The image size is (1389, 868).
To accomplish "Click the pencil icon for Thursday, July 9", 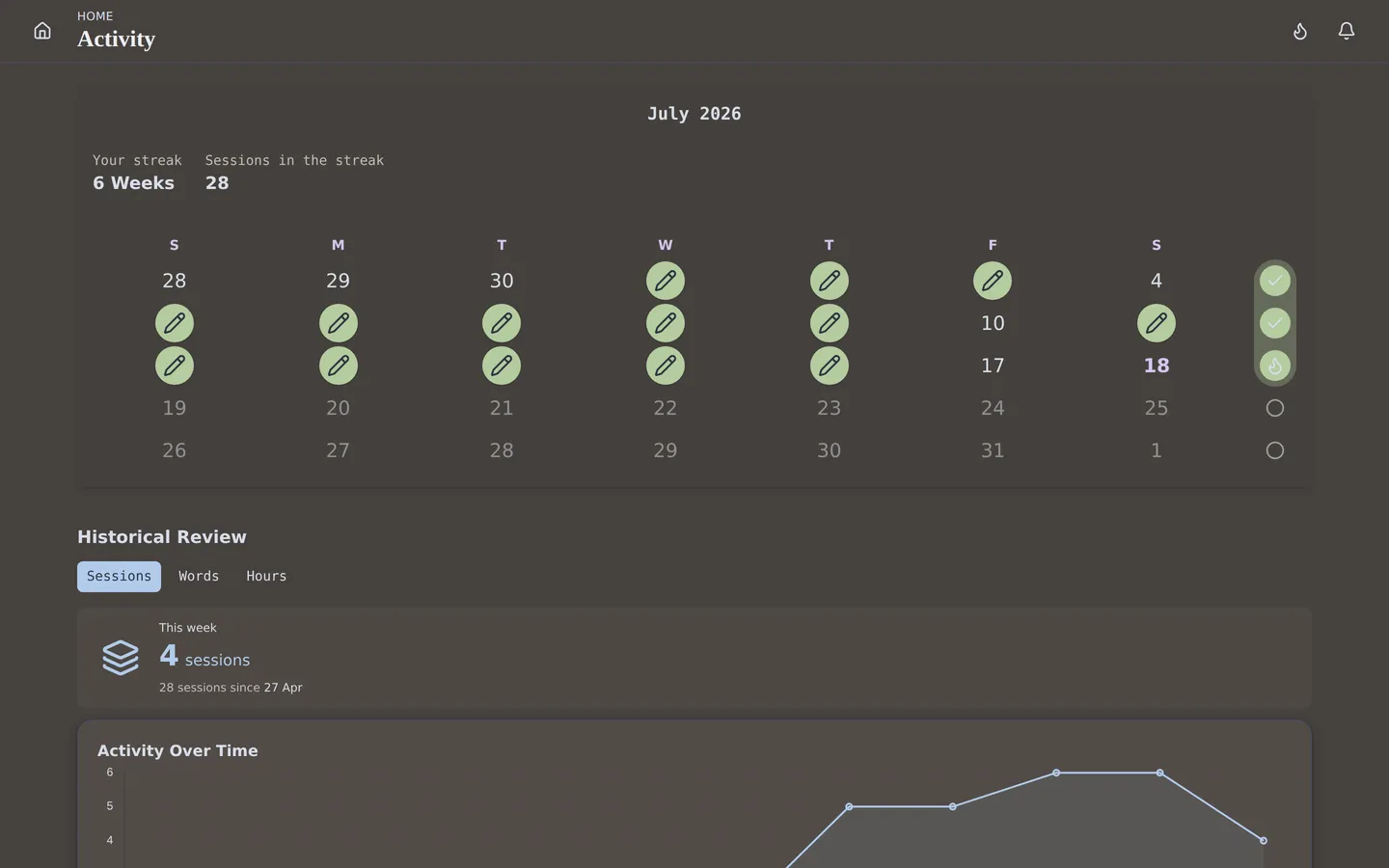I will pos(830,323).
